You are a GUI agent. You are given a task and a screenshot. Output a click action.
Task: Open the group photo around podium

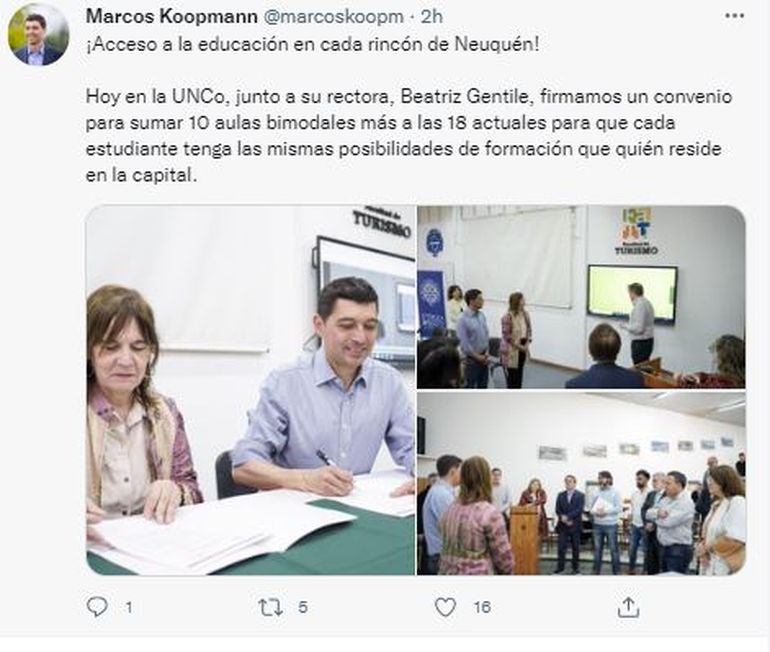(581, 483)
